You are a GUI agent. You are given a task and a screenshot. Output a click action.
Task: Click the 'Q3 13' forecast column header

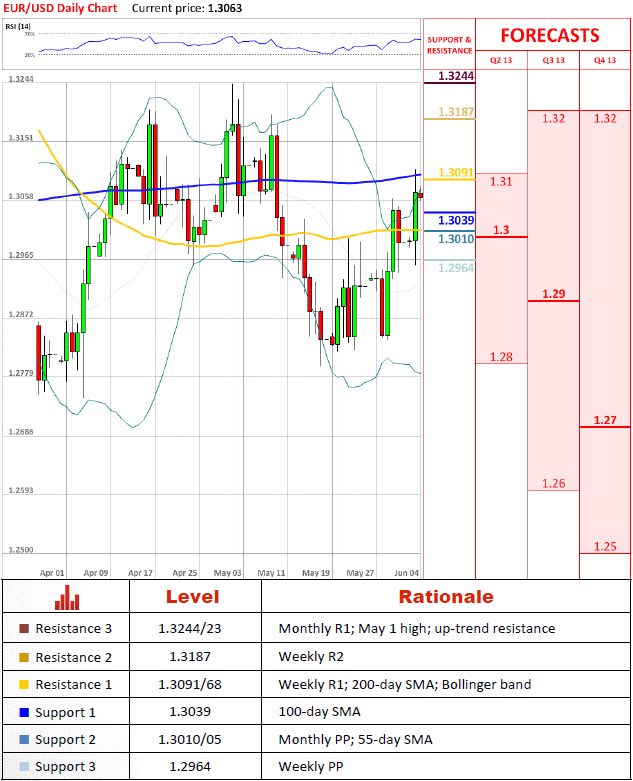[553, 60]
